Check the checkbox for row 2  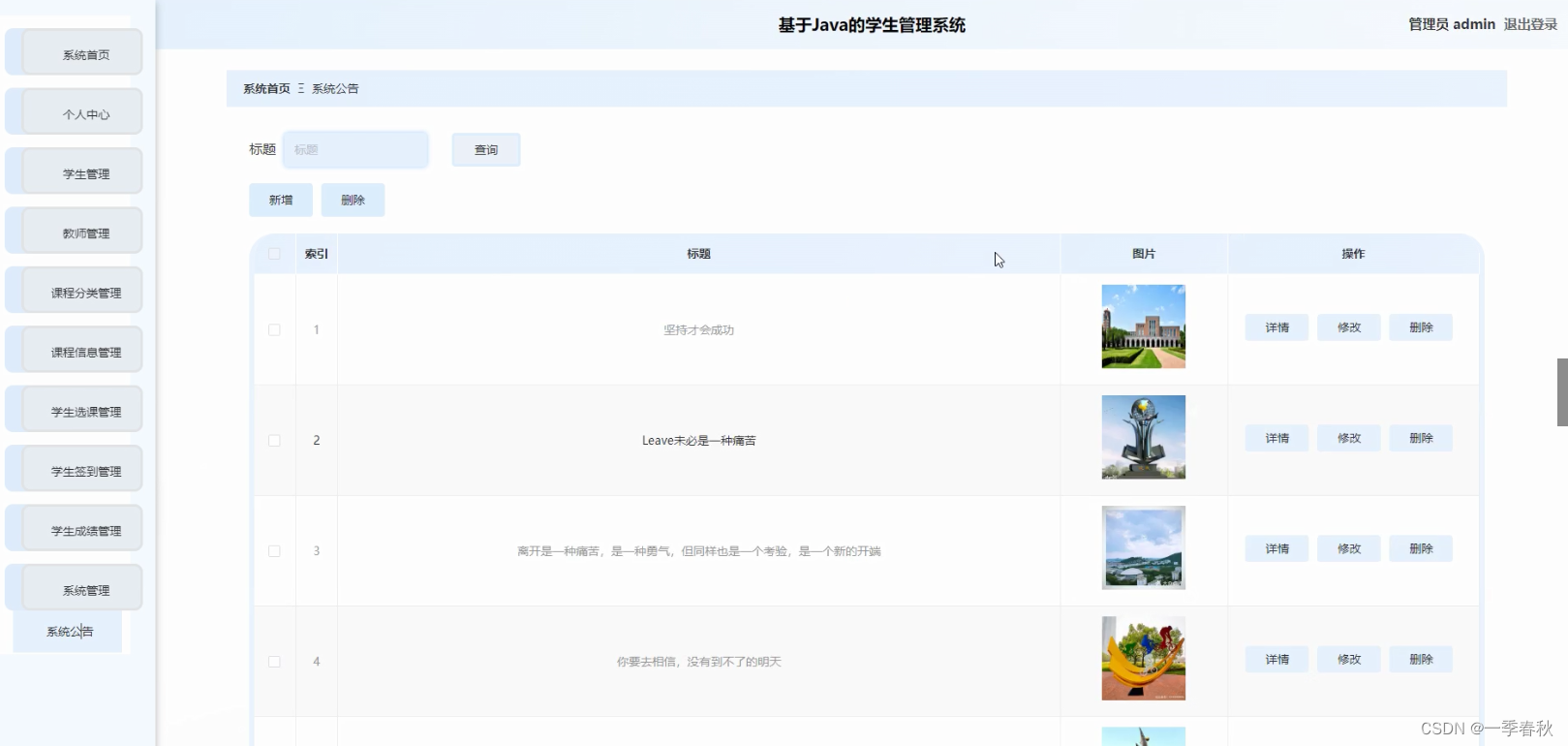(x=274, y=440)
